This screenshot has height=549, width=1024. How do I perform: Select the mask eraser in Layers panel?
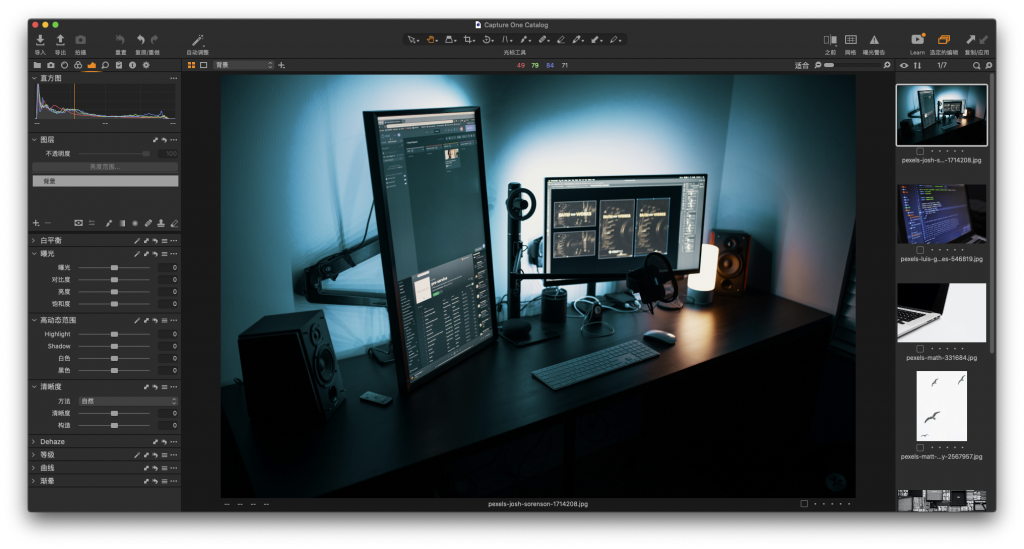174,223
